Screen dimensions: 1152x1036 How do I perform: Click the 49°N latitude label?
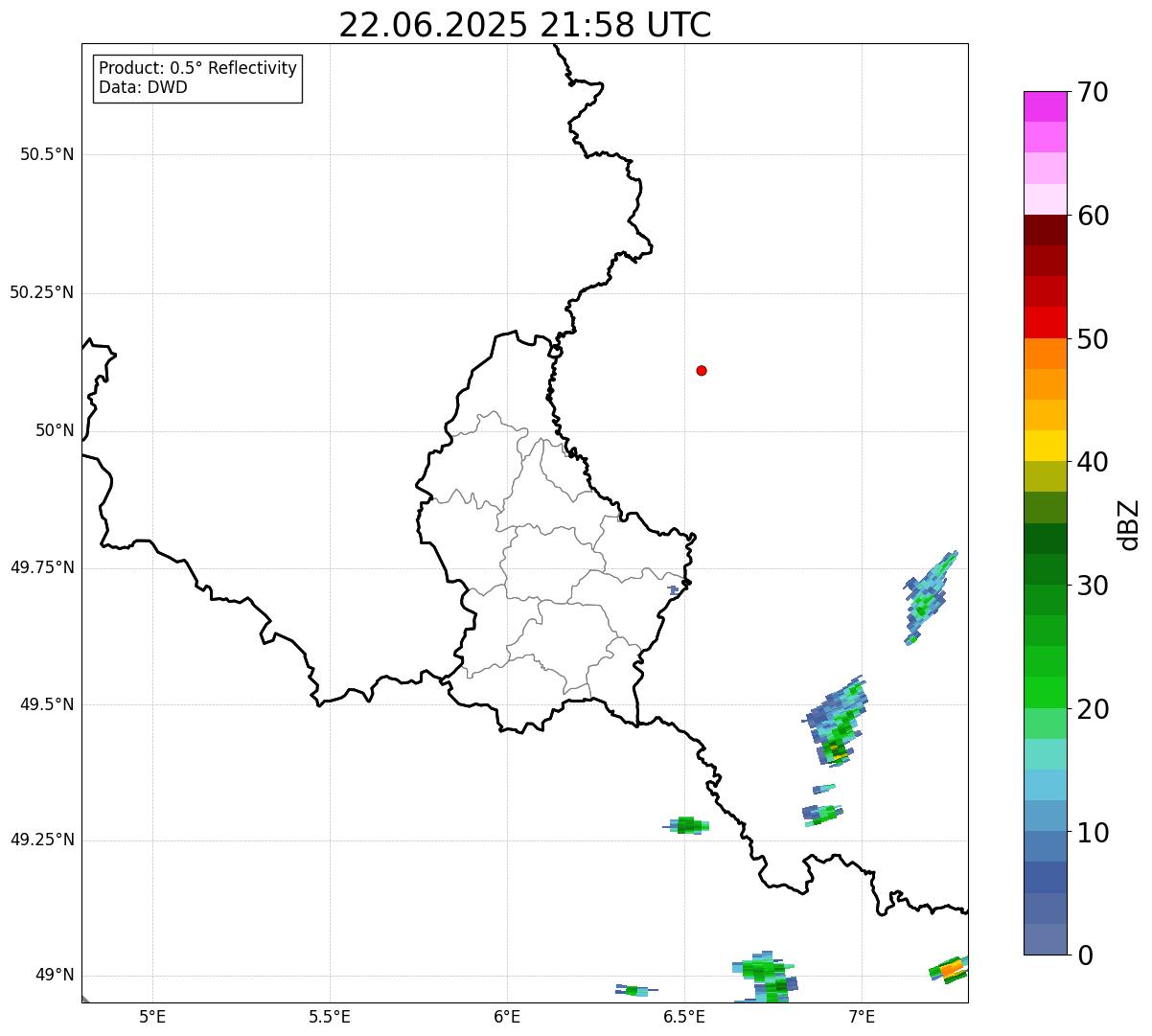tap(55, 975)
